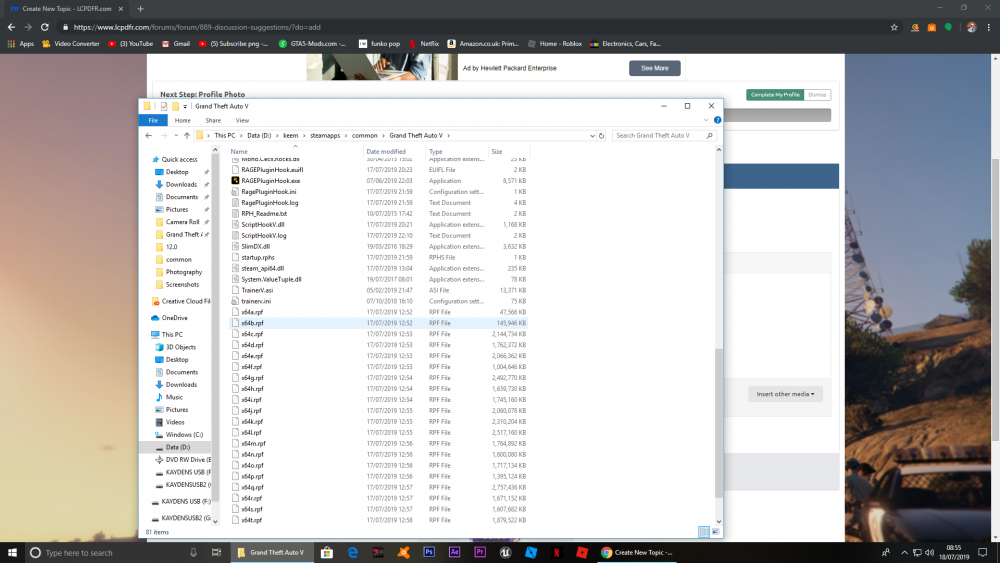Open the RAGEPluginHook.exe application icon
The height and width of the screenshot is (563, 1000).
click(x=235, y=180)
